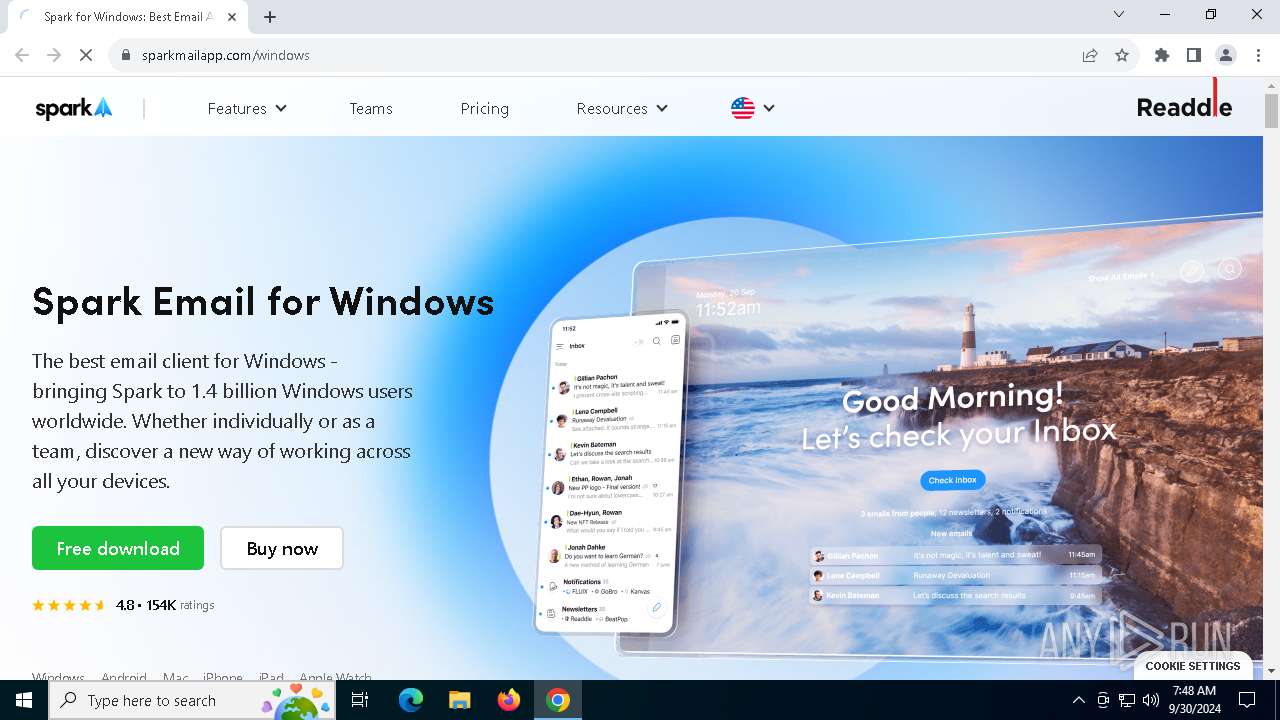Click the Check Inbox button in the hero image
The width and height of the screenshot is (1280, 720).
[952, 480]
